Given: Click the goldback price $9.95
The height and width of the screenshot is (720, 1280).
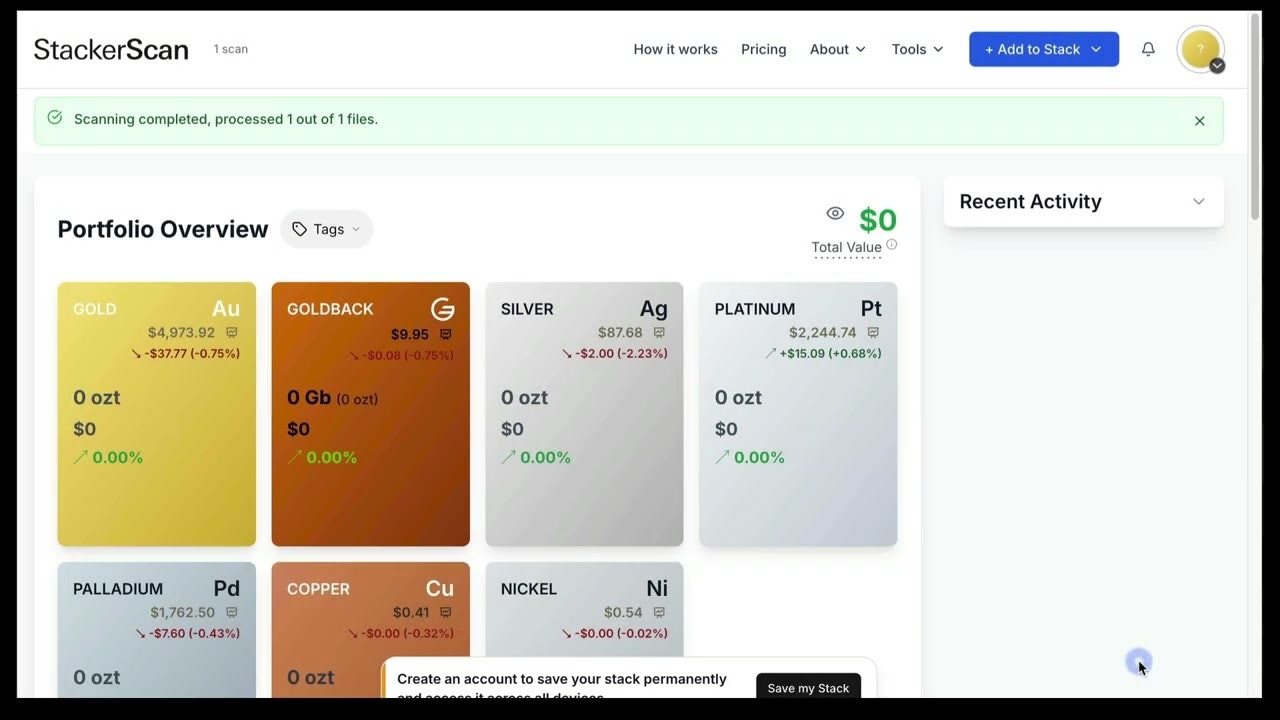Looking at the screenshot, I should tap(410, 334).
